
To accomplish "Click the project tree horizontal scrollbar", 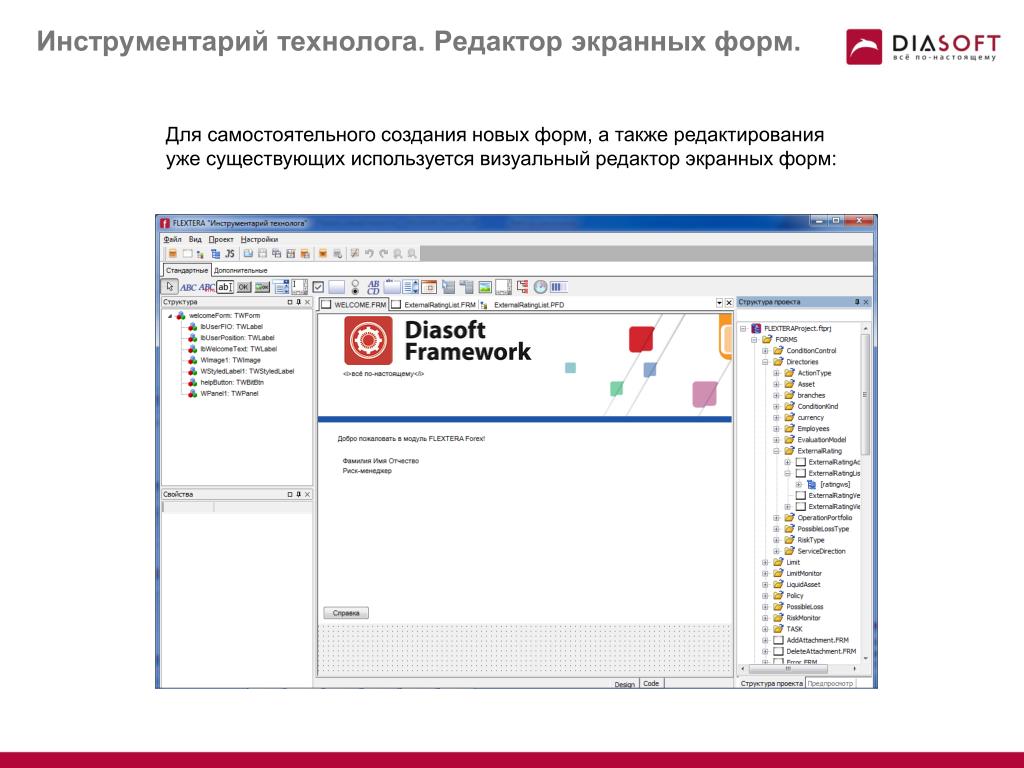I will click(x=788, y=669).
